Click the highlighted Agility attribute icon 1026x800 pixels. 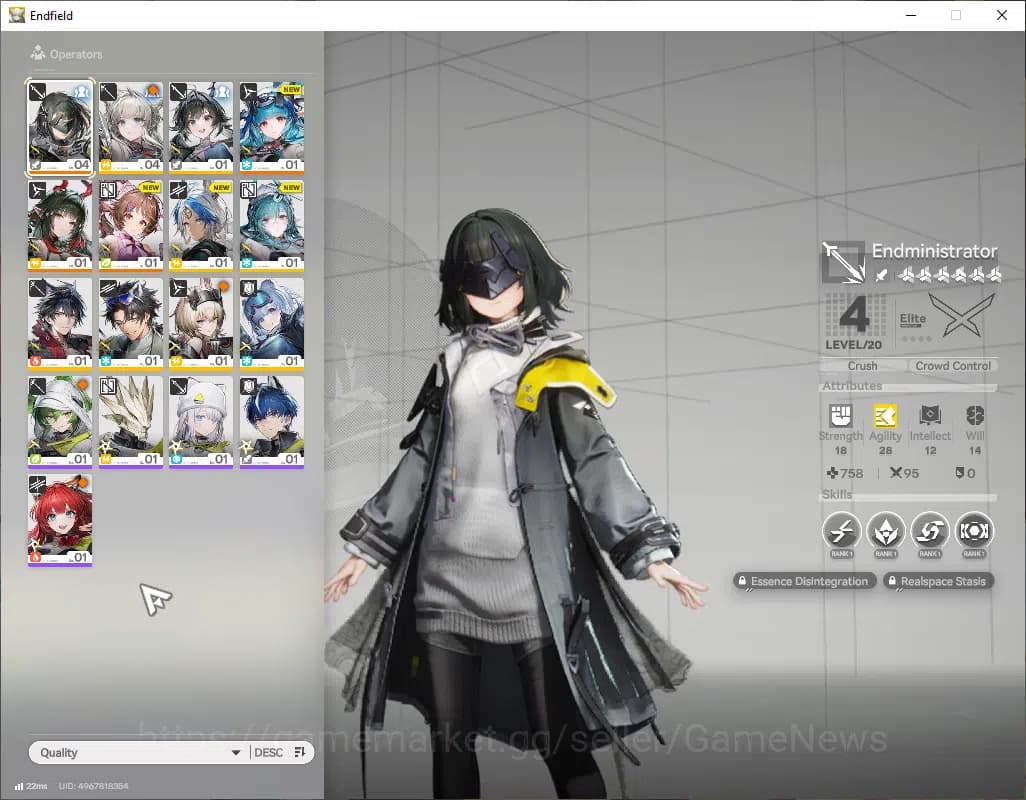point(885,415)
